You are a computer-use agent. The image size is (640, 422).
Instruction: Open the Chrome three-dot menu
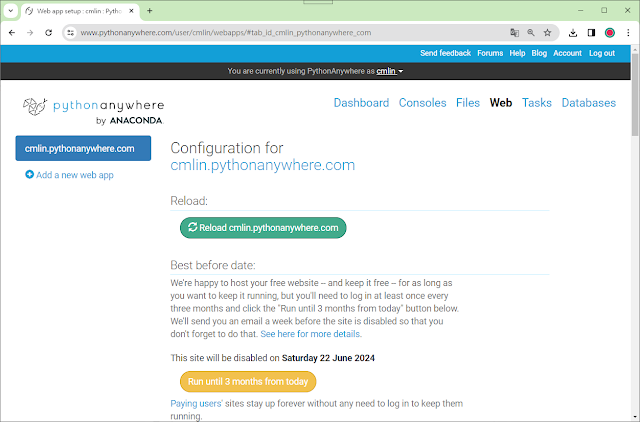pyautogui.click(x=628, y=33)
